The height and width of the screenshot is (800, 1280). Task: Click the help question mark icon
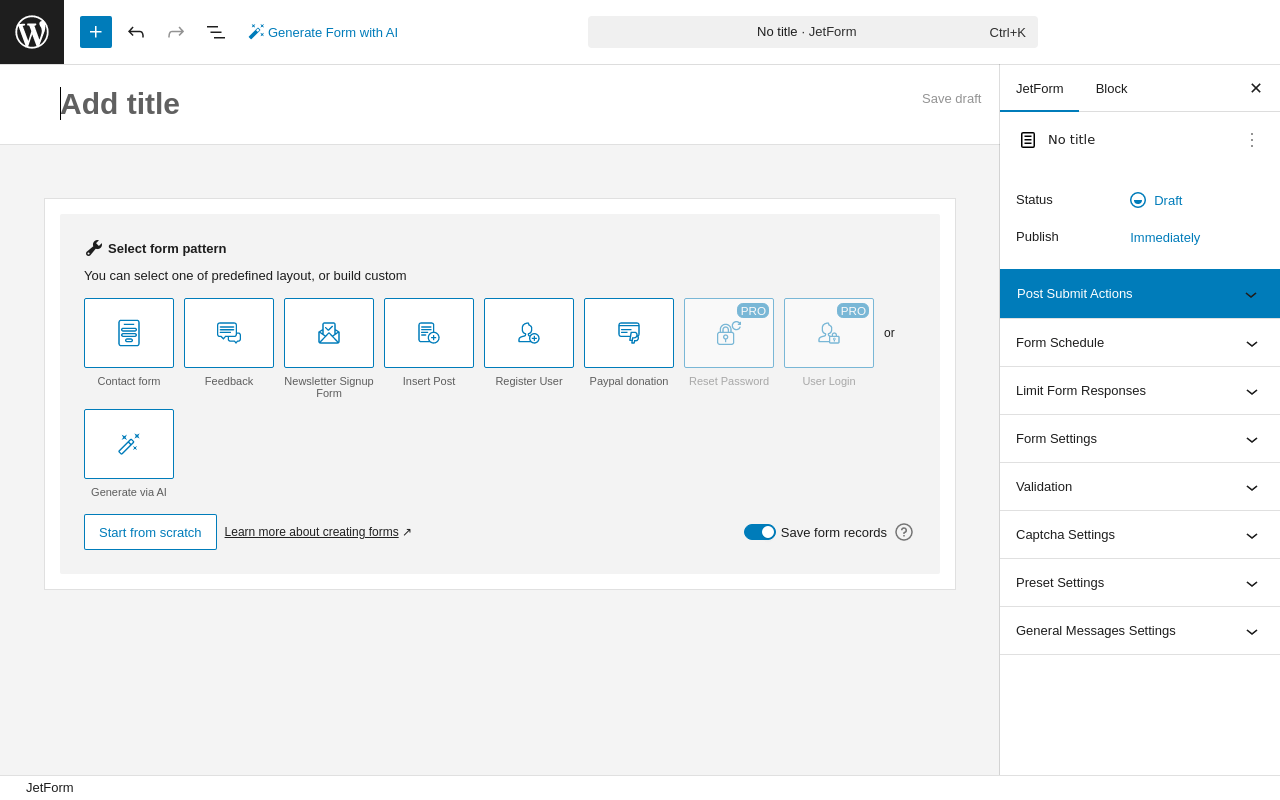[x=904, y=532]
